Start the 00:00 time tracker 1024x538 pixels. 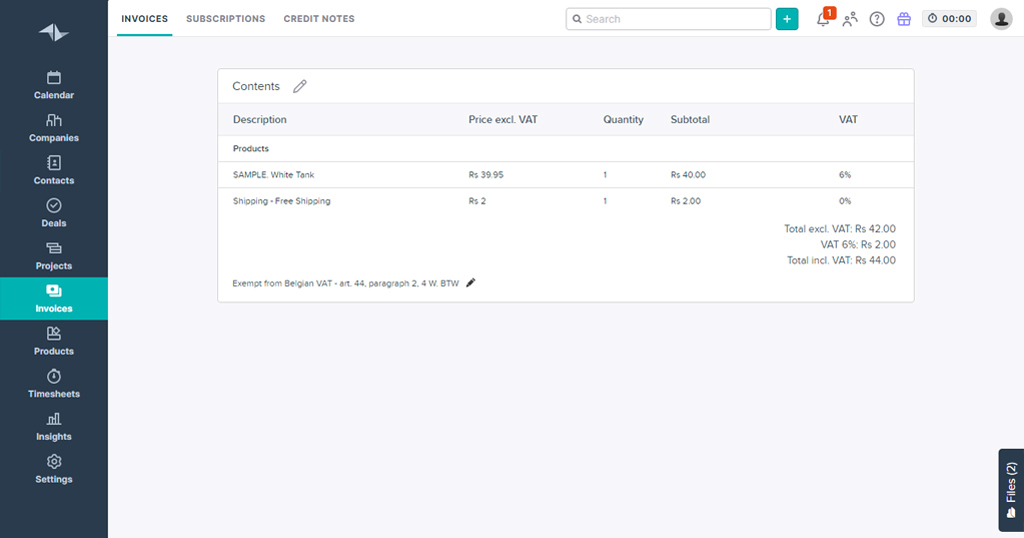pyautogui.click(x=949, y=19)
